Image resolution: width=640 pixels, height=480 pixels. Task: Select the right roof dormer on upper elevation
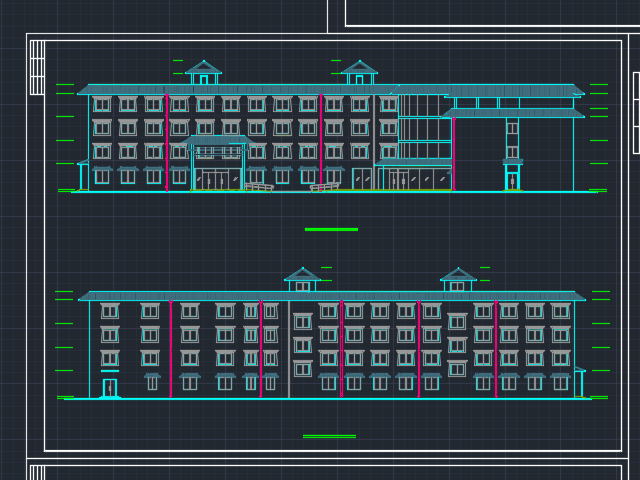(359, 73)
